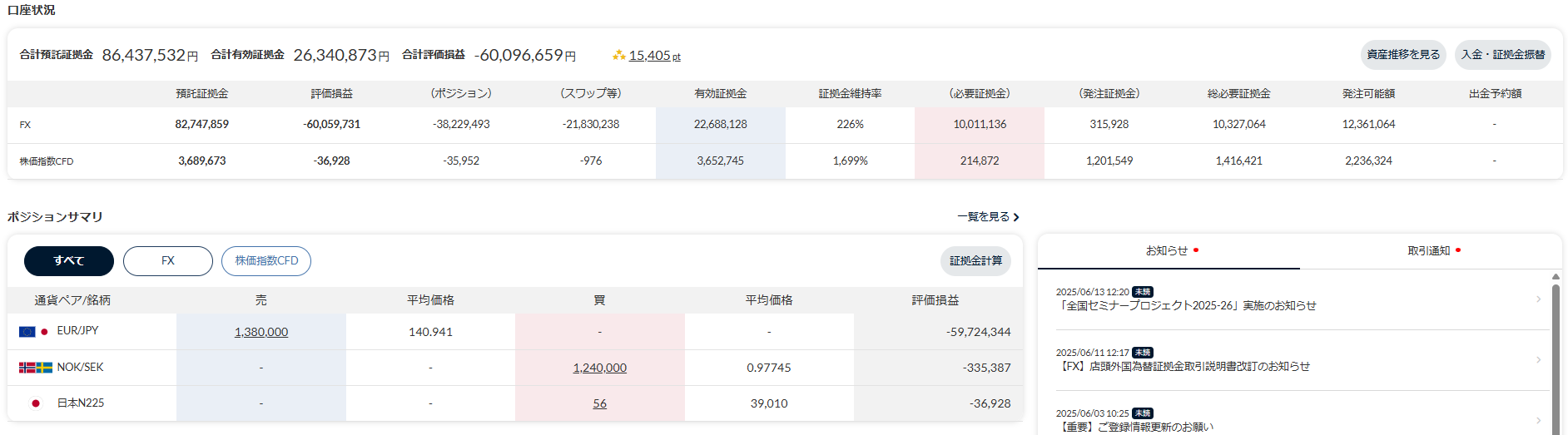This screenshot has width=1568, height=435.
Task: Click the EUR/JPY flag icons
Action: pyautogui.click(x=34, y=331)
